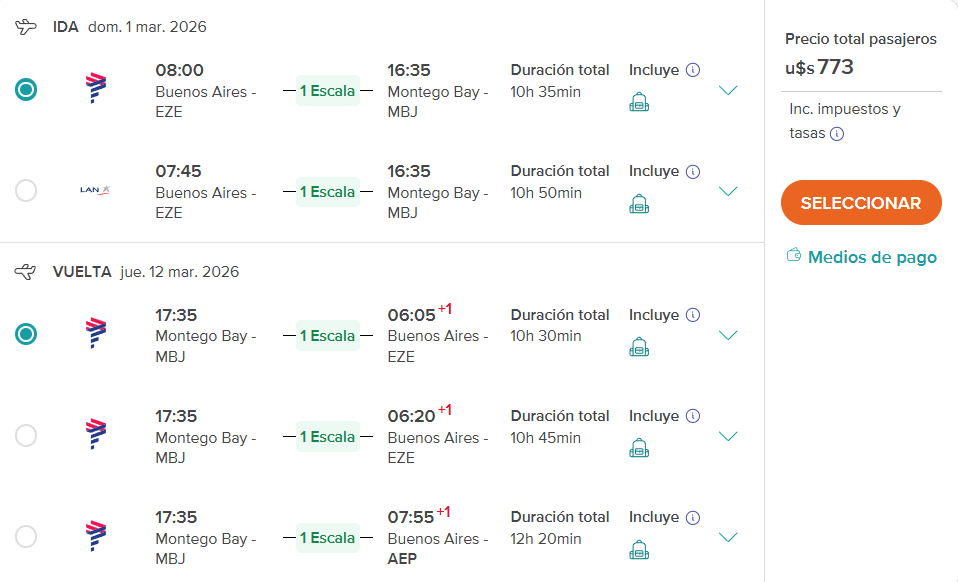This screenshot has width=958, height=582.
Task: Click the 1 Escala badge on 08:00 flight
Action: click(327, 91)
